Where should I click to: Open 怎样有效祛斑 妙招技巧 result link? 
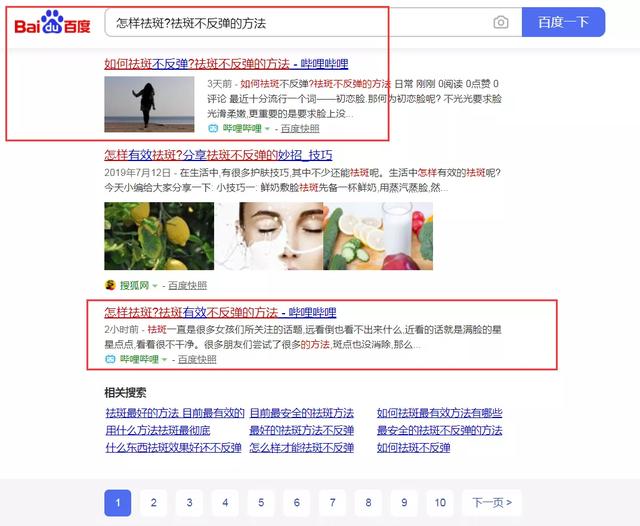tap(218, 155)
